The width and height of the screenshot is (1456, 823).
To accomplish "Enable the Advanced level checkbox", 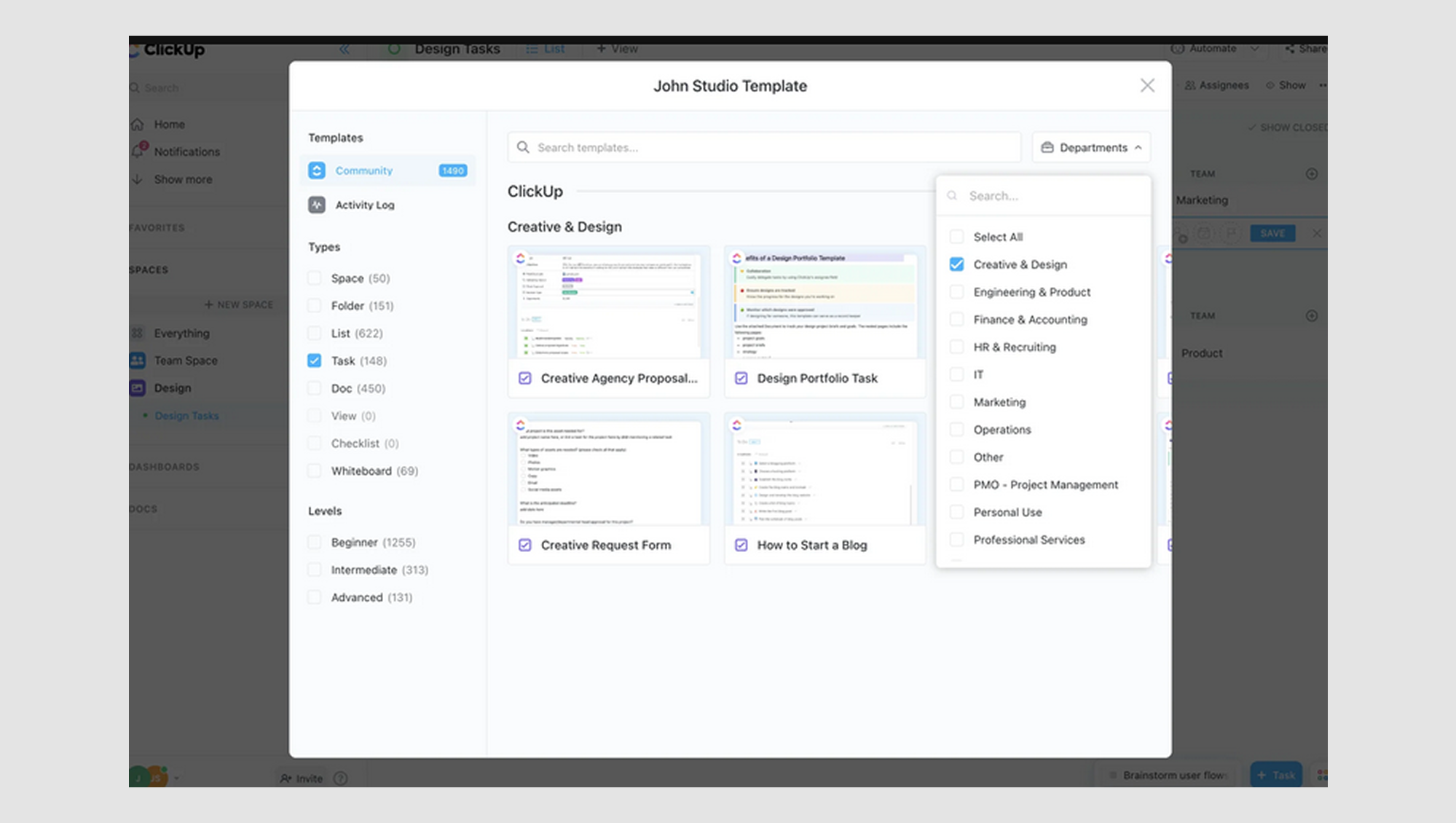I will 314,597.
